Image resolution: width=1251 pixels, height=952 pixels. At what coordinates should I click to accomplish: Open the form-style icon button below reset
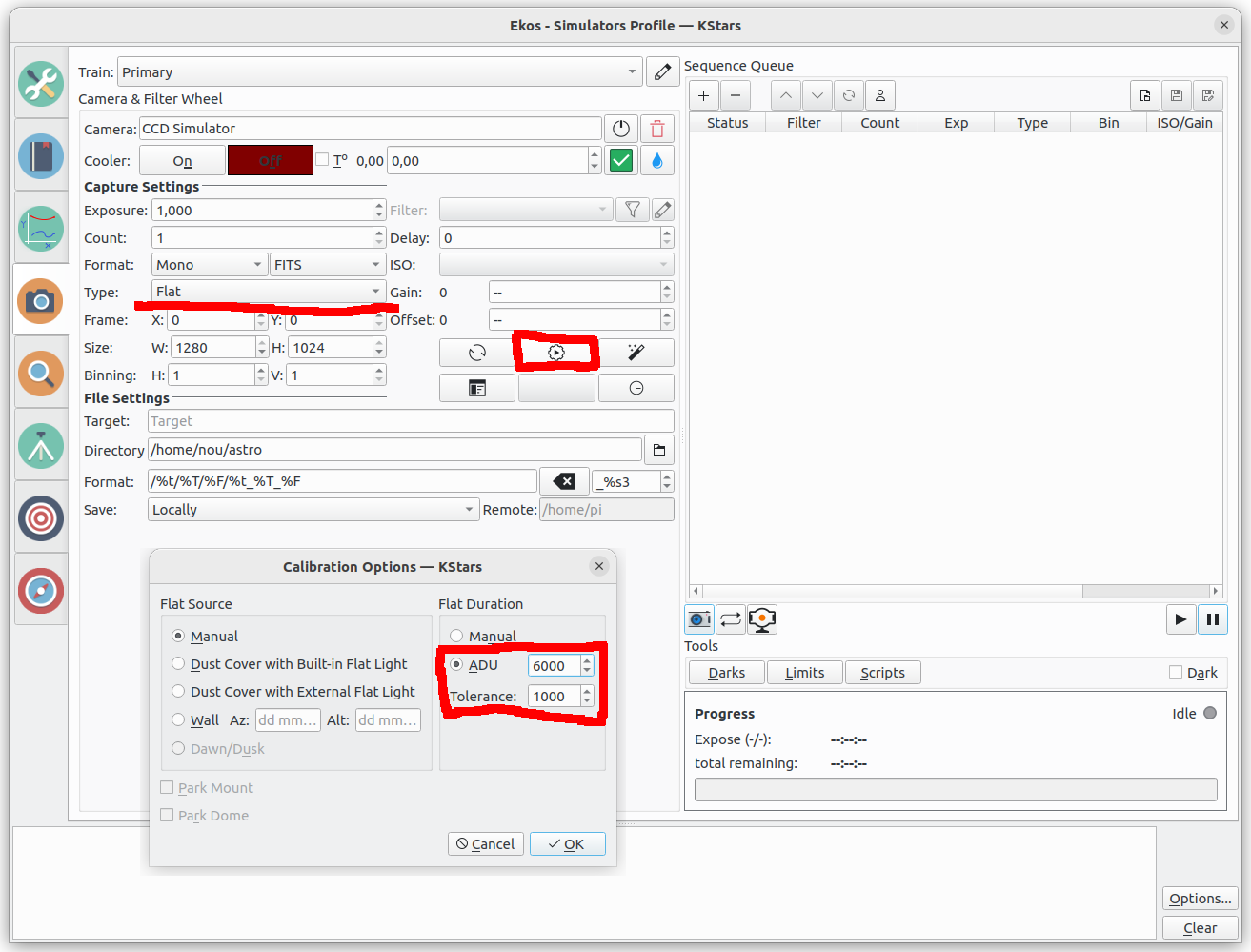pos(477,388)
